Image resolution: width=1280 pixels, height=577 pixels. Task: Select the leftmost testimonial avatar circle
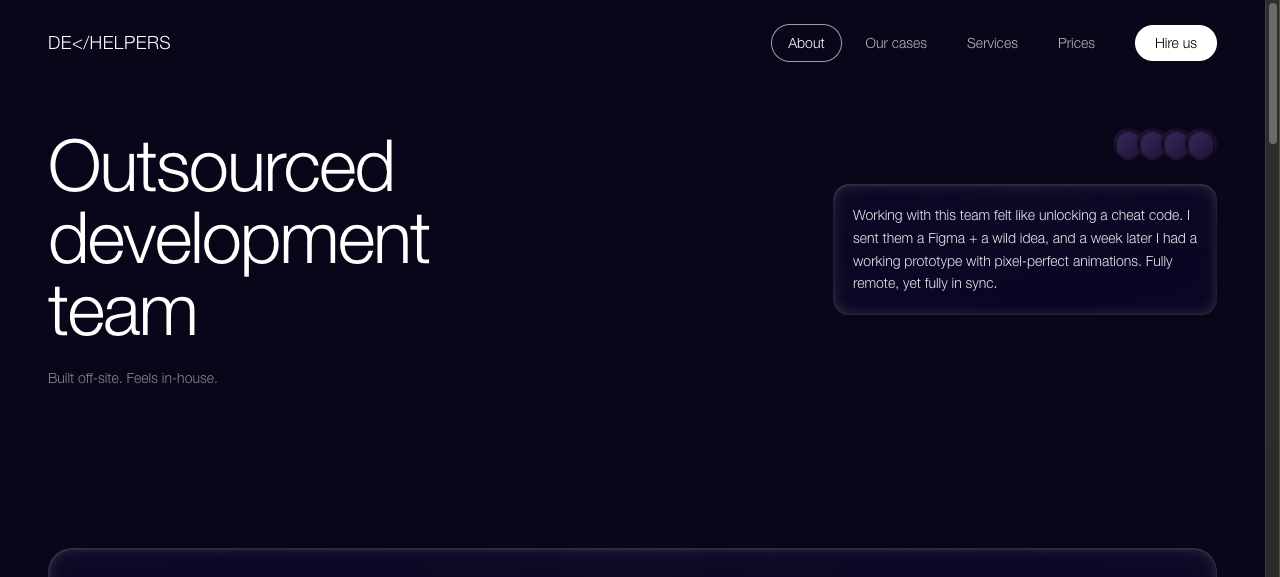(x=1129, y=145)
